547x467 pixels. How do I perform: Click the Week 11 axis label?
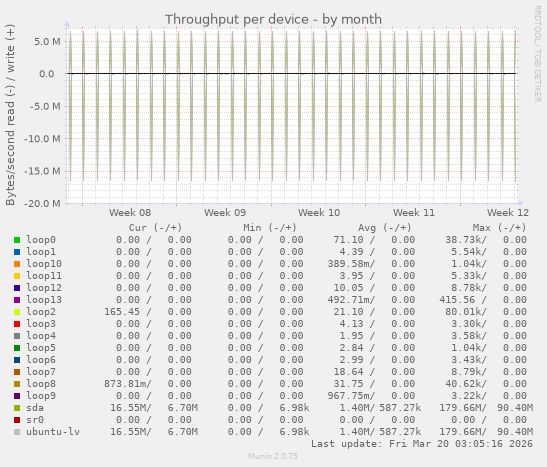click(x=414, y=213)
